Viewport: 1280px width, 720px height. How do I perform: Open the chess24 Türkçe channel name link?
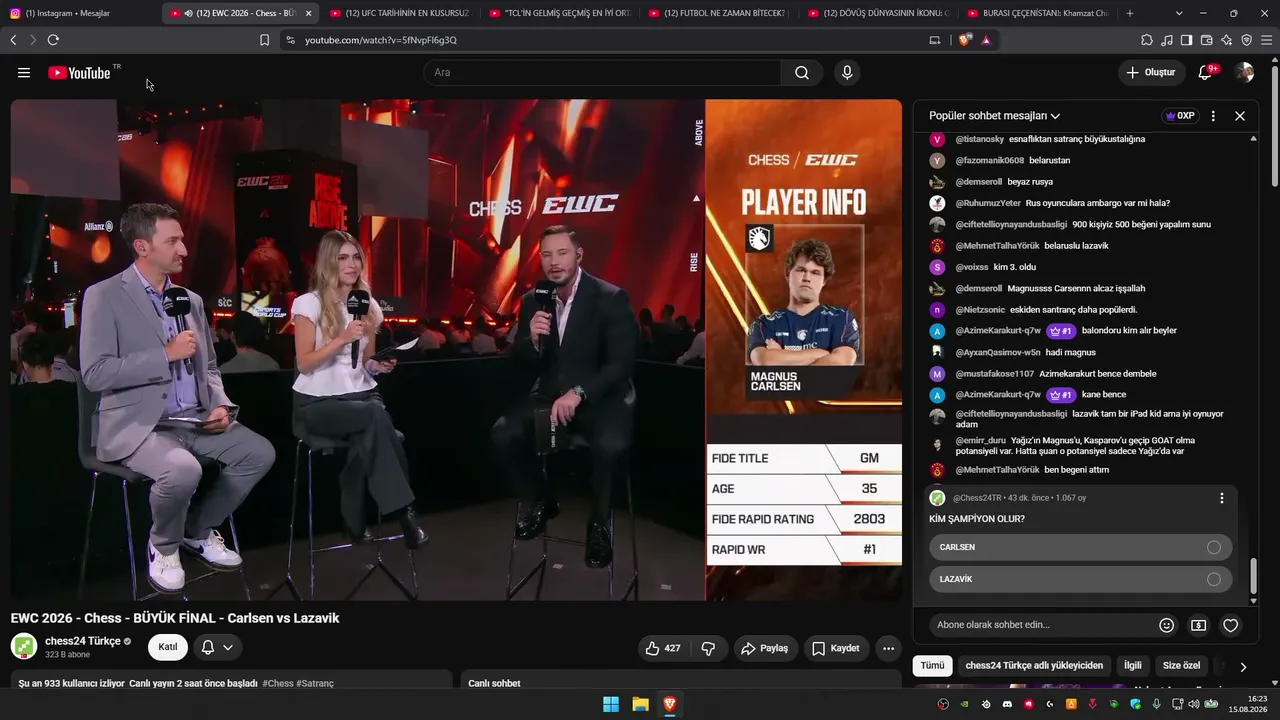click(83, 641)
